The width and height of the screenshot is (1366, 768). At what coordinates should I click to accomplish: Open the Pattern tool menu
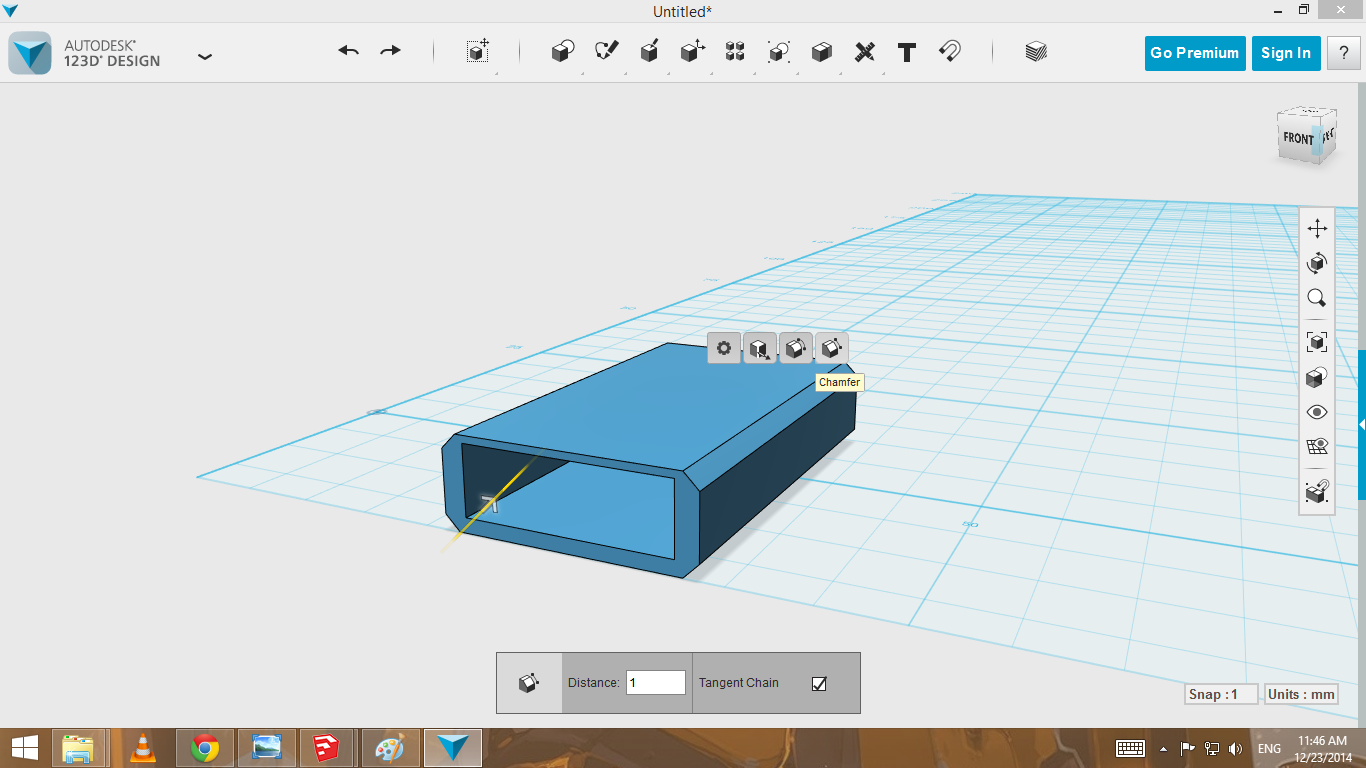(x=735, y=52)
